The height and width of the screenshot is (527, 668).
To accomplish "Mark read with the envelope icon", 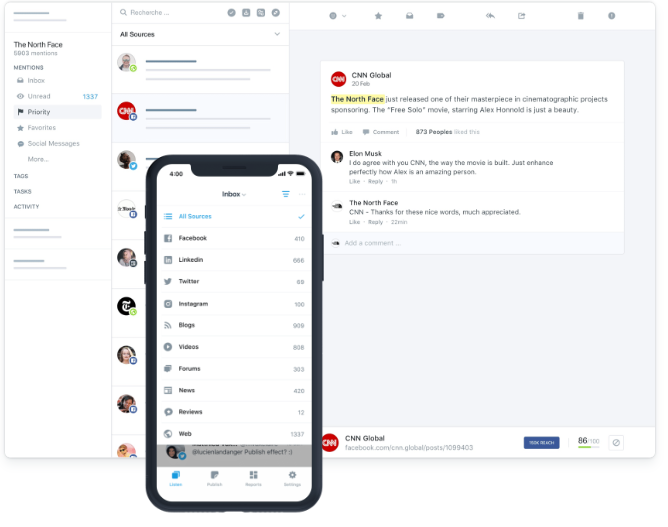I will (409, 16).
